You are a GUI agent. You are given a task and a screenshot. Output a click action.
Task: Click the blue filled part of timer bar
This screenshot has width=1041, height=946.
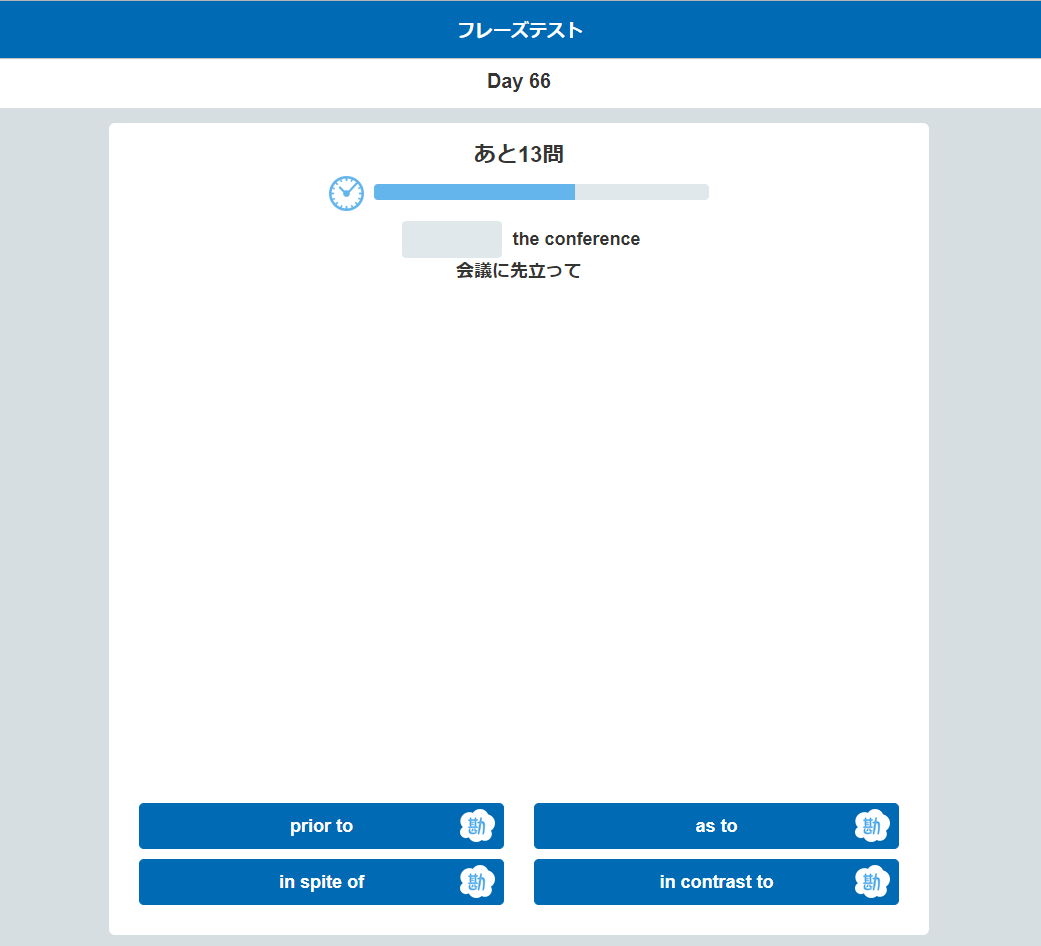[474, 192]
